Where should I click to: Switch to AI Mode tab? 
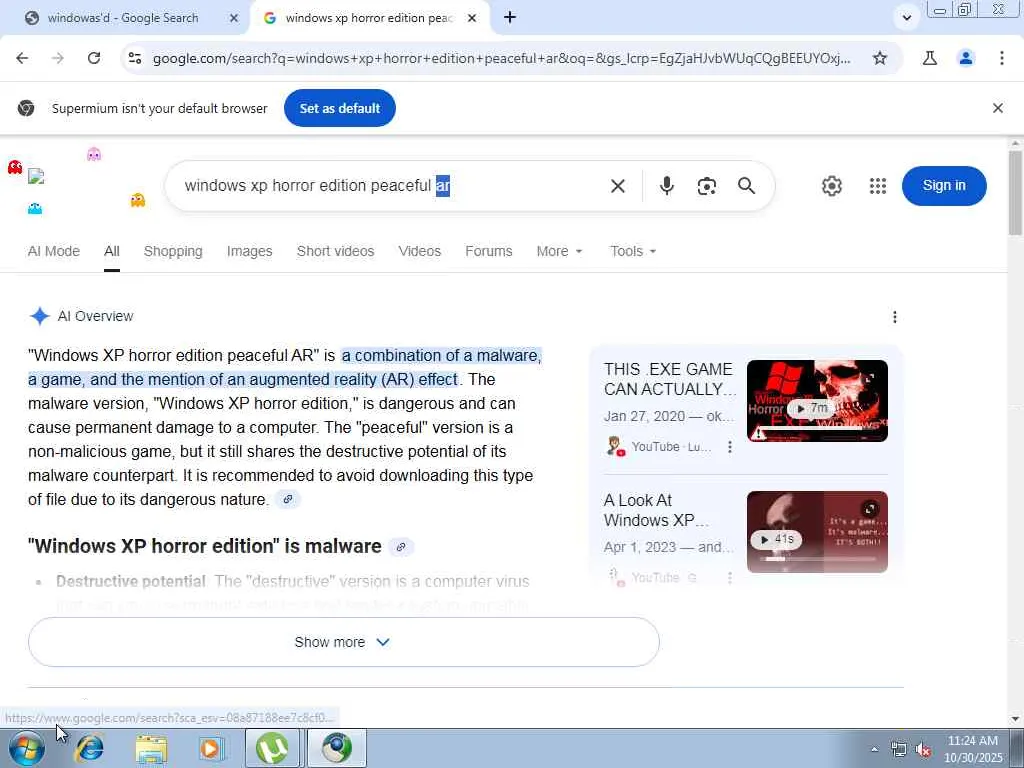tap(54, 251)
